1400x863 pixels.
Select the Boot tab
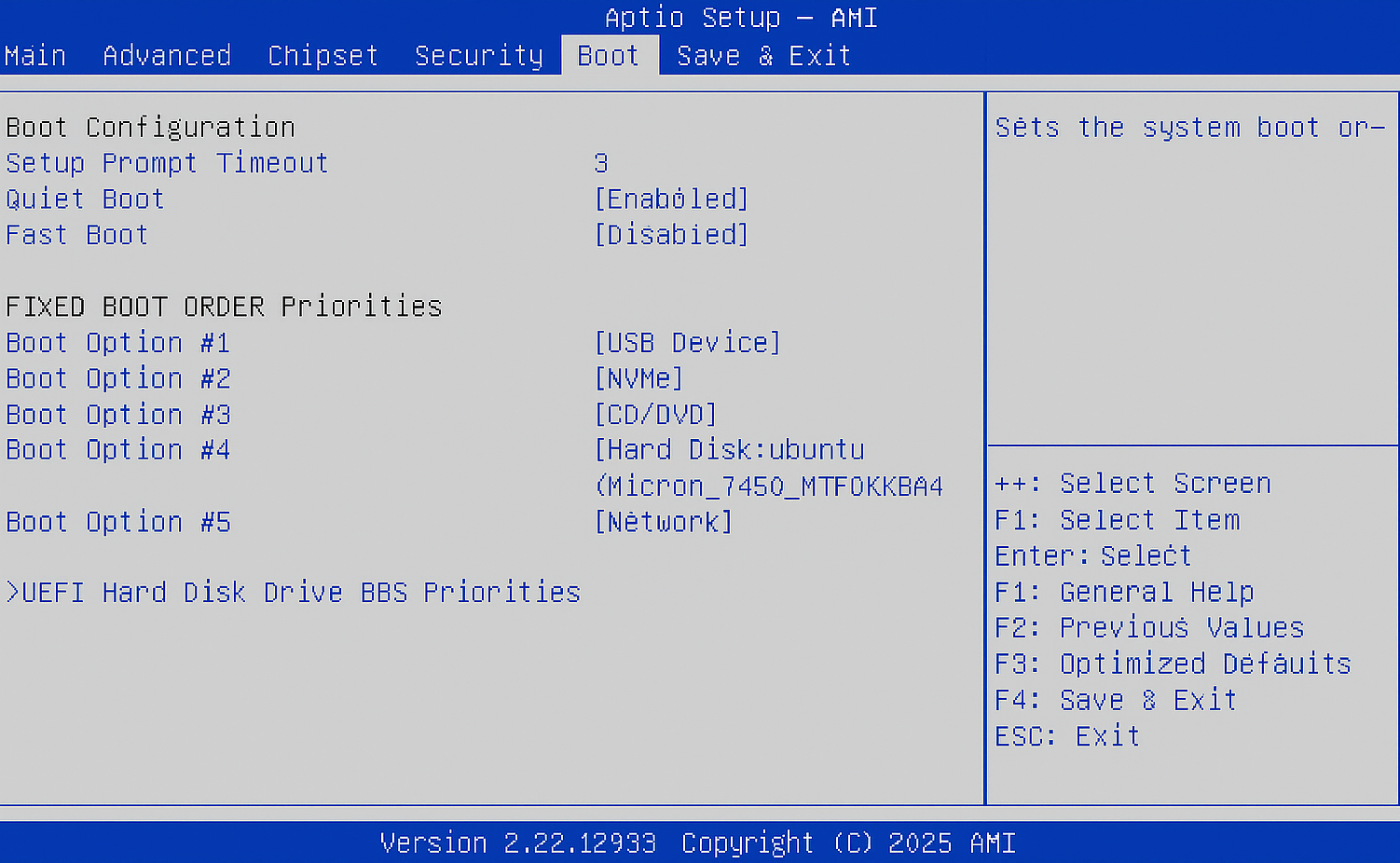pyautogui.click(x=609, y=56)
